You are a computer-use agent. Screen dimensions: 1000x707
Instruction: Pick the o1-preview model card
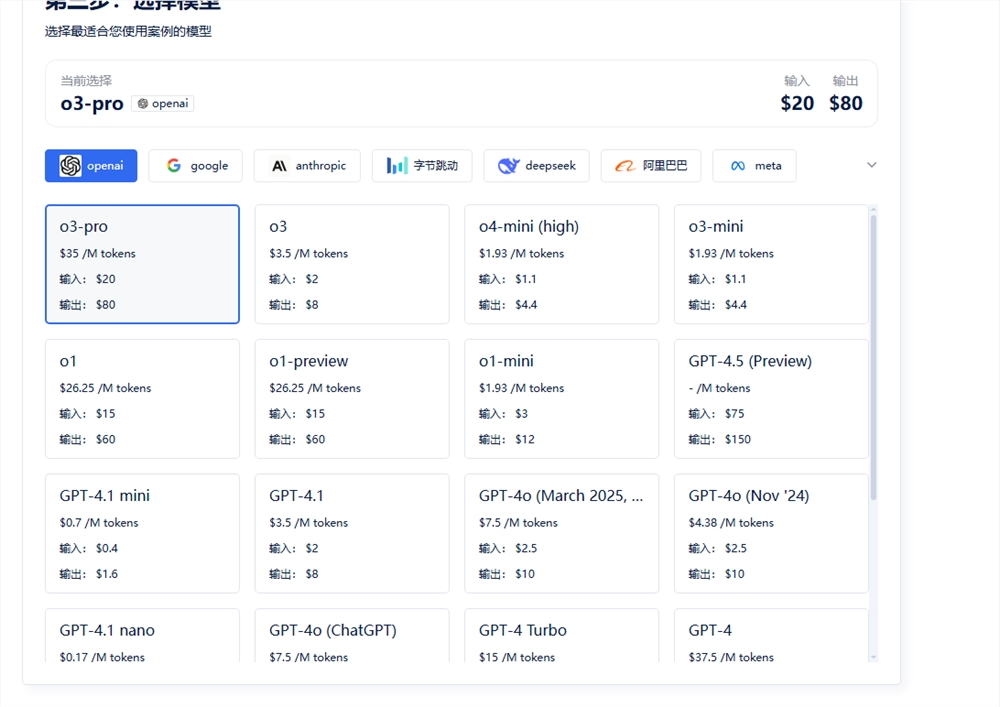pos(352,398)
